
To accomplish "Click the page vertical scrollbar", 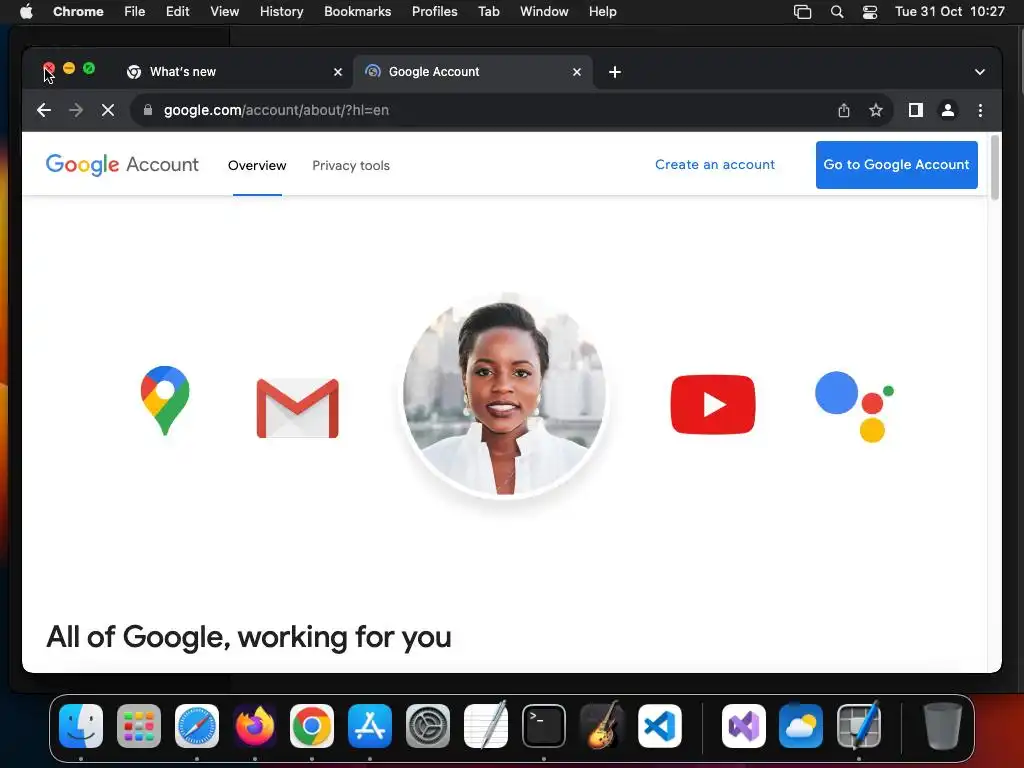I will point(995,167).
